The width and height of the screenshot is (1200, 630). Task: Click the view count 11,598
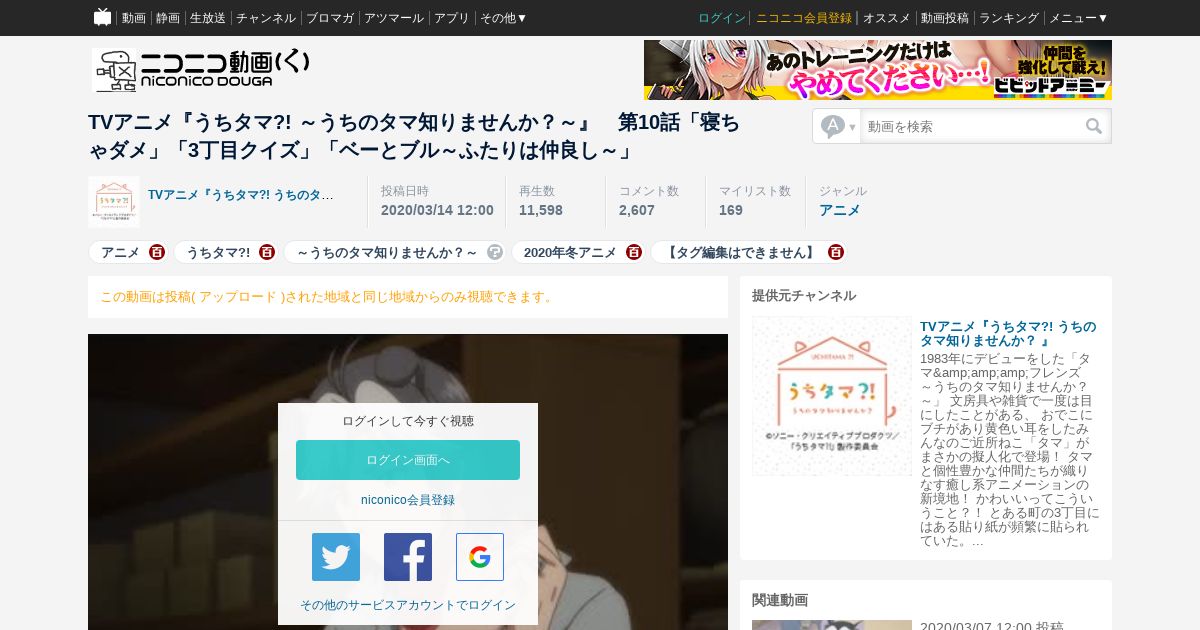541,210
